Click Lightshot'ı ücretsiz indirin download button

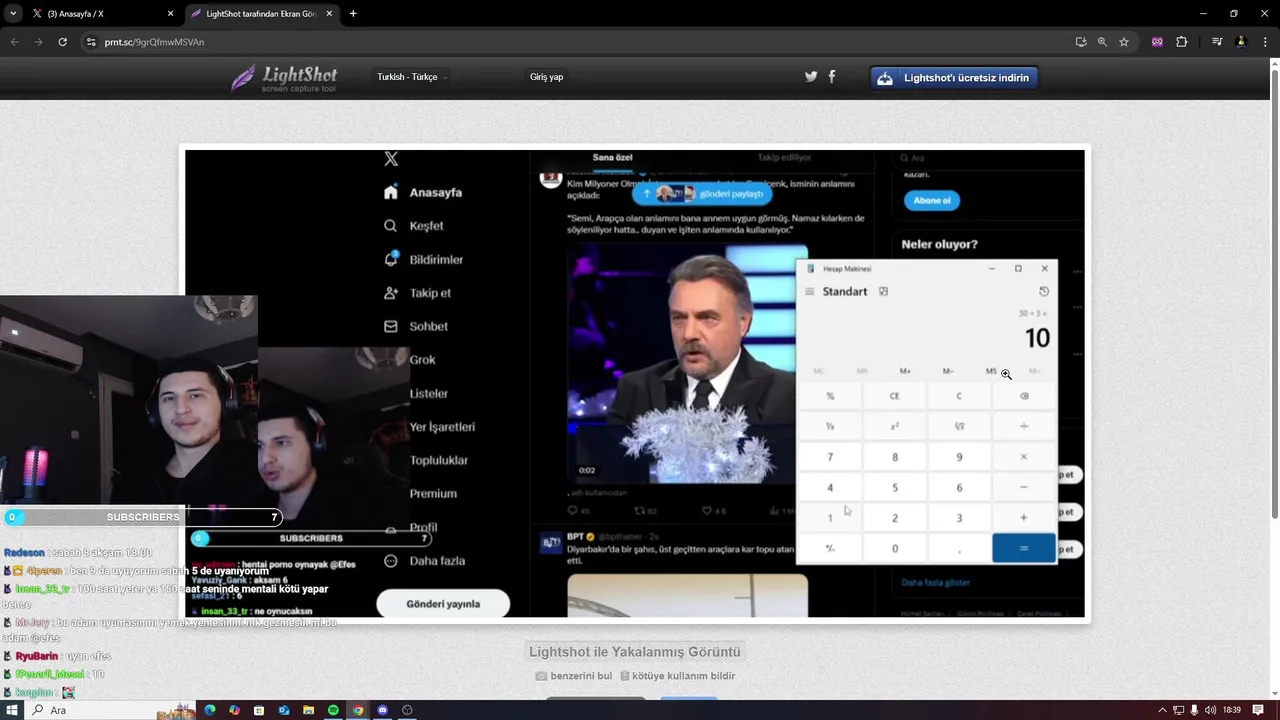click(955, 78)
